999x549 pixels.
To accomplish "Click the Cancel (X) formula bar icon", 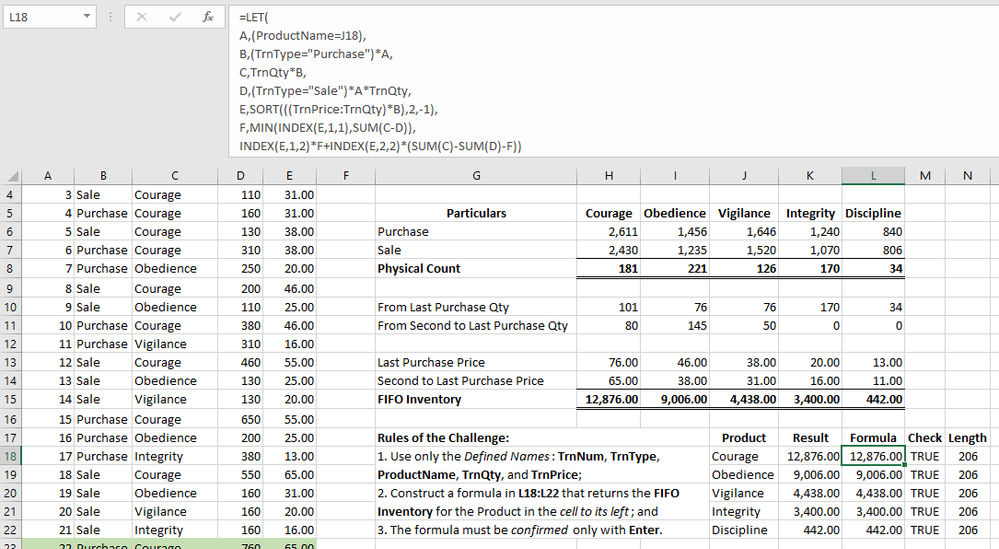I will click(141, 17).
